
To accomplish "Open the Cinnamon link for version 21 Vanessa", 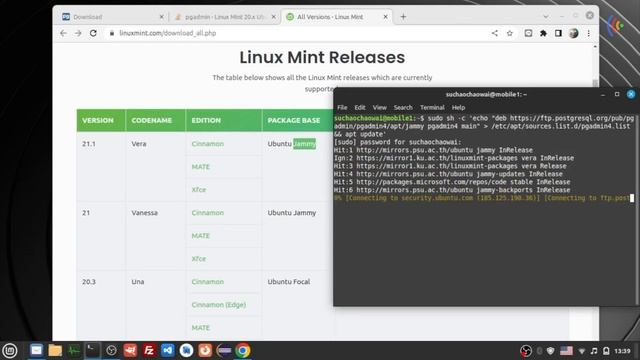I will [208, 213].
